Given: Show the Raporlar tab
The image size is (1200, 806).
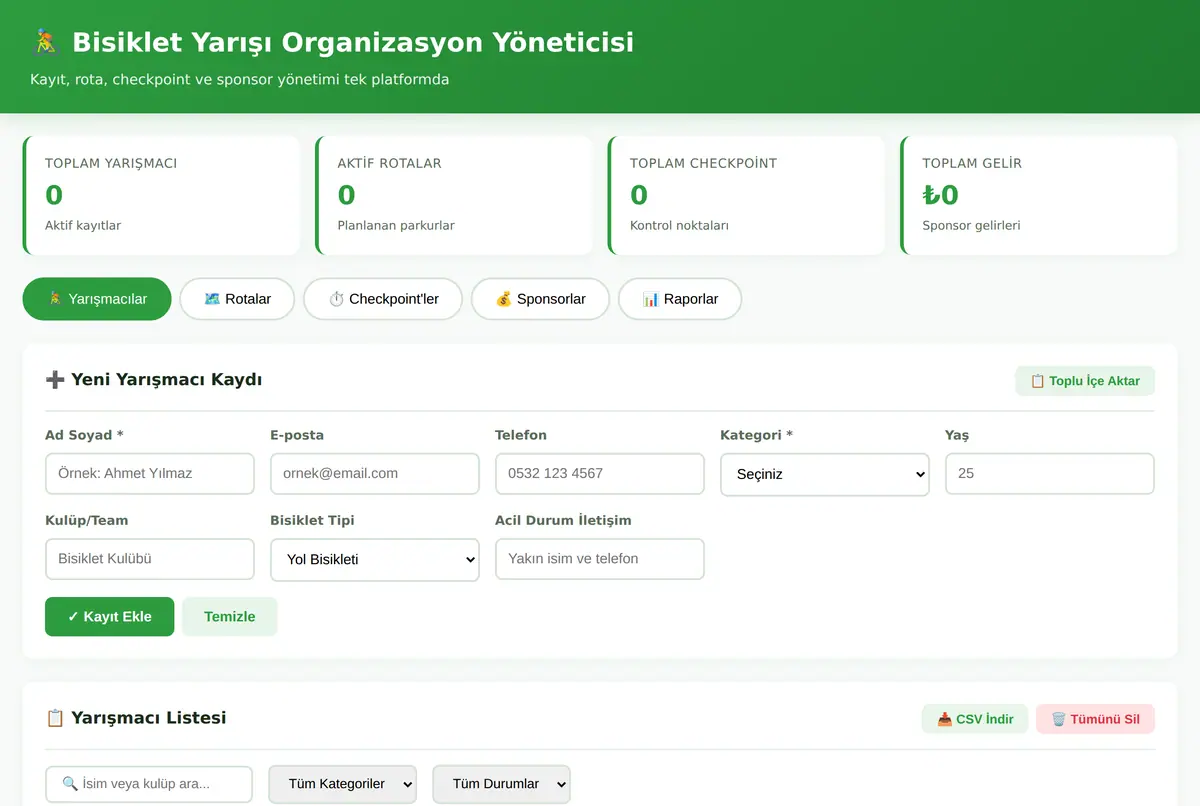Looking at the screenshot, I should [x=680, y=299].
